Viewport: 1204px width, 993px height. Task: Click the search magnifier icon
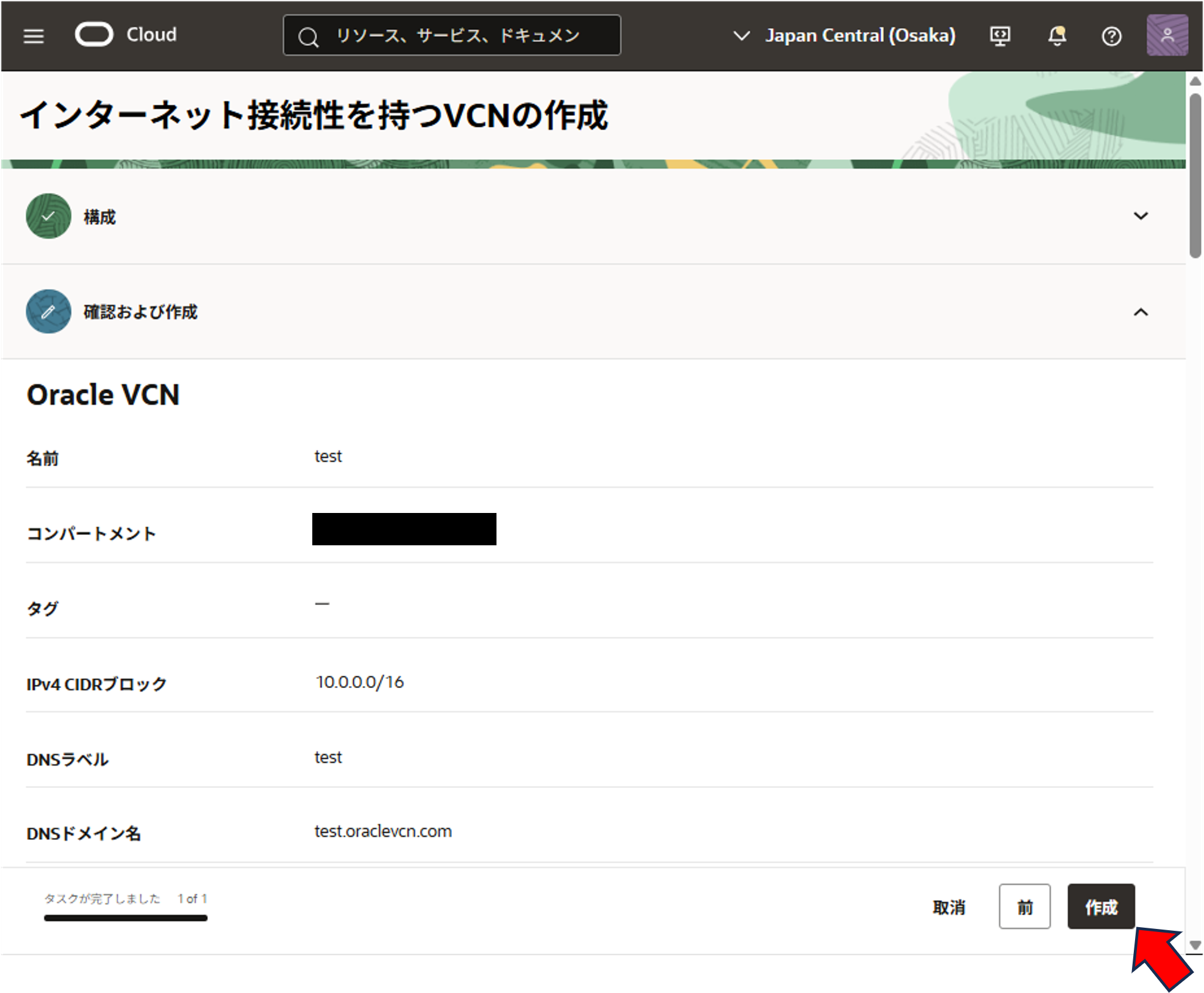pyautogui.click(x=309, y=37)
